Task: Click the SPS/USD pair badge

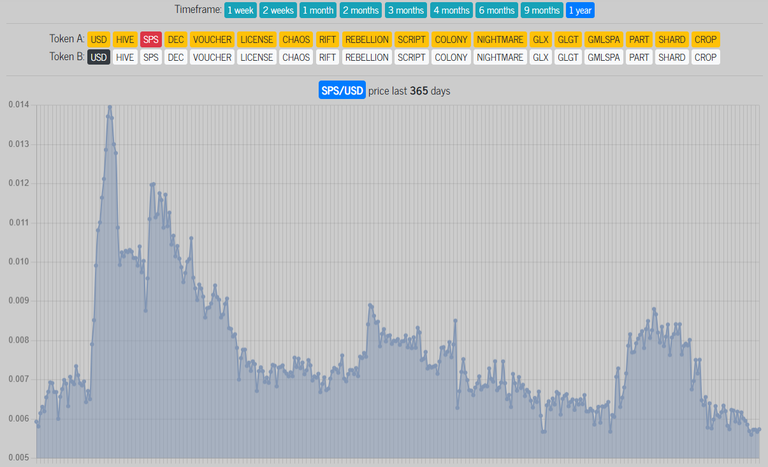Action: coord(341,90)
